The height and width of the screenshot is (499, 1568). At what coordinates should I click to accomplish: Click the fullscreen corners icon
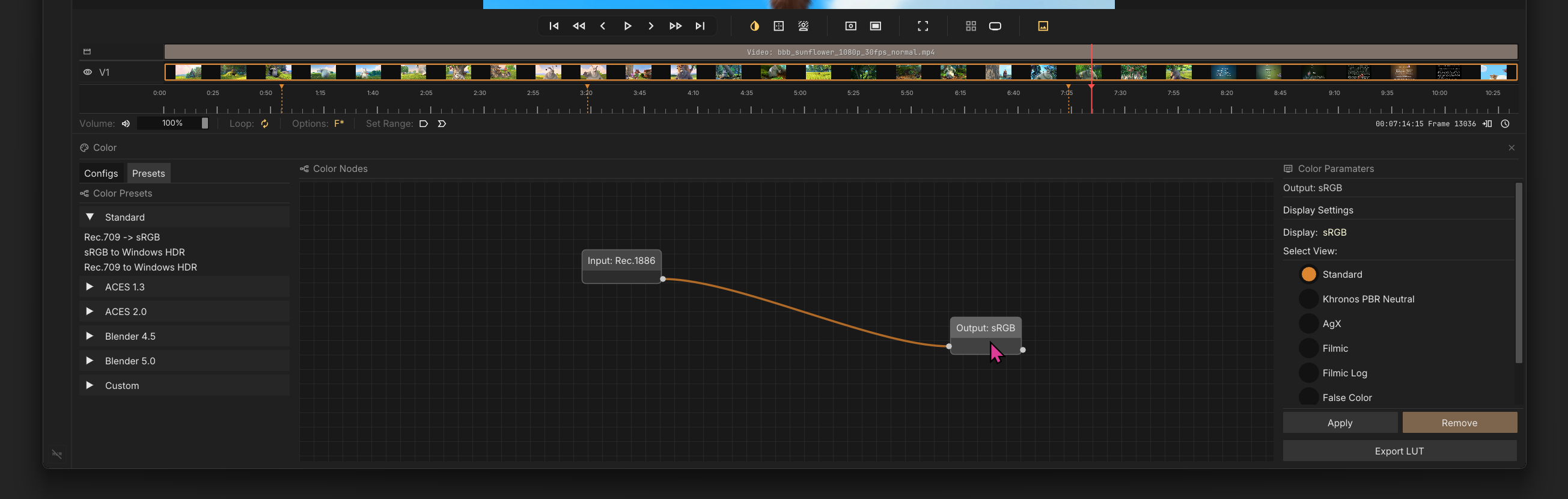pyautogui.click(x=923, y=26)
